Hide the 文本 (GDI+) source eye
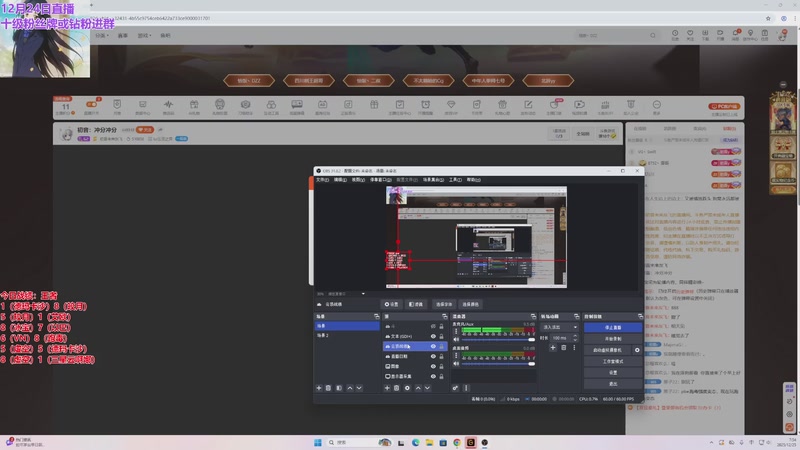 (433, 337)
